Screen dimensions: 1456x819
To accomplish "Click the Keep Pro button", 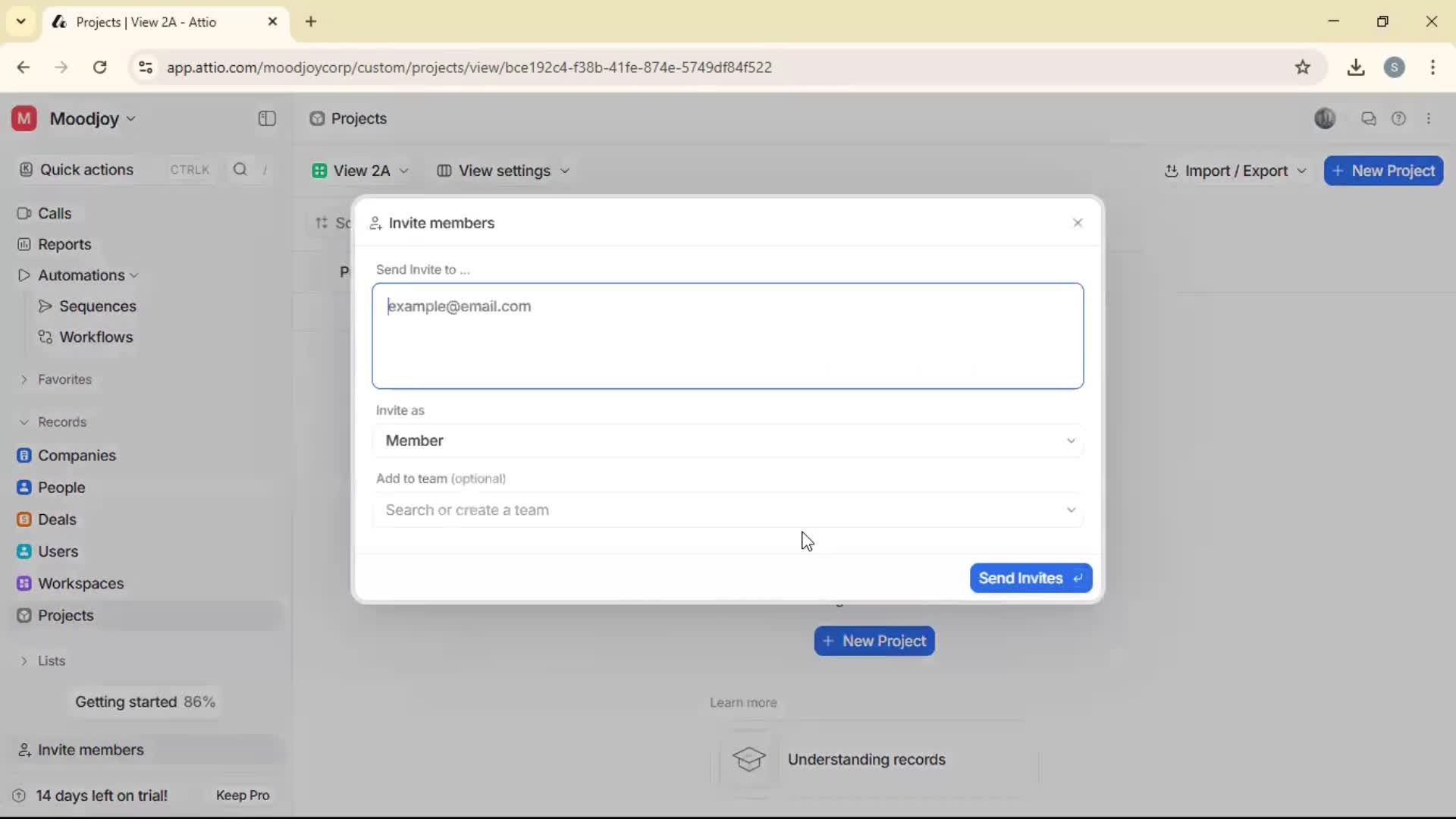I will pyautogui.click(x=242, y=795).
